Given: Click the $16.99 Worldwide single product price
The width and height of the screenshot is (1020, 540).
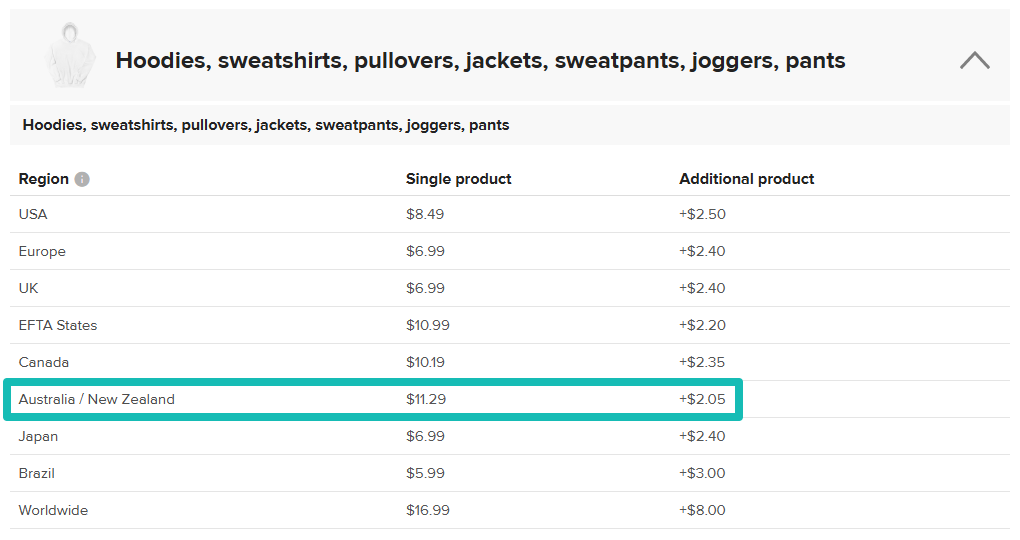Looking at the screenshot, I should pos(427,510).
